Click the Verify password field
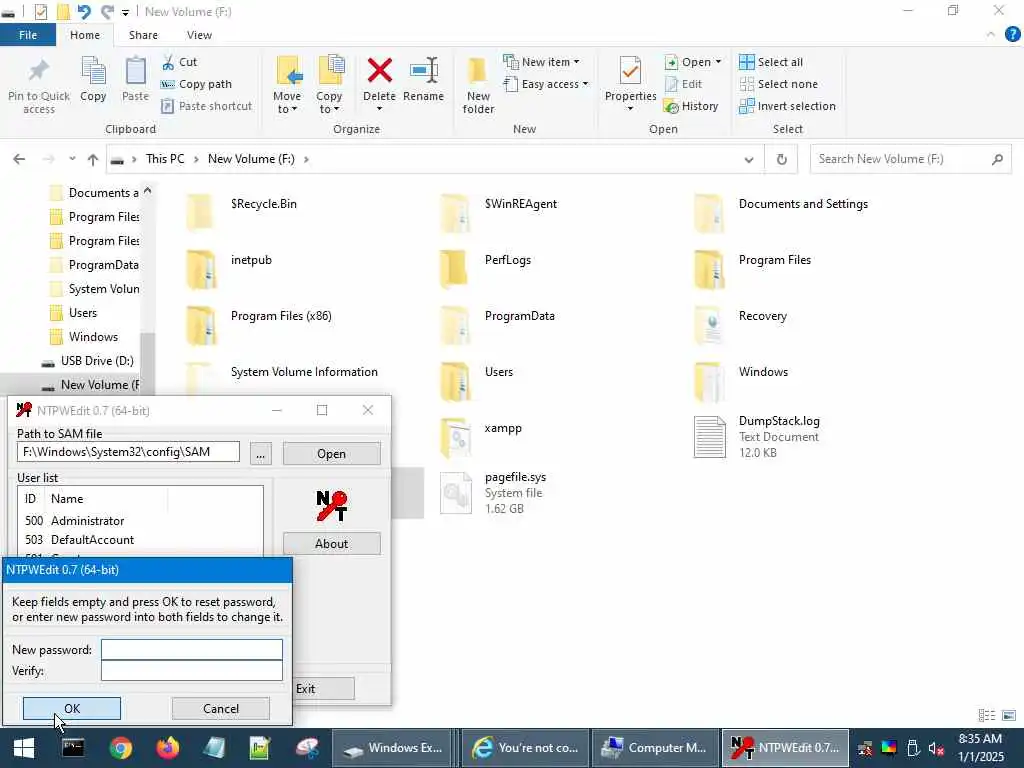 pos(192,671)
